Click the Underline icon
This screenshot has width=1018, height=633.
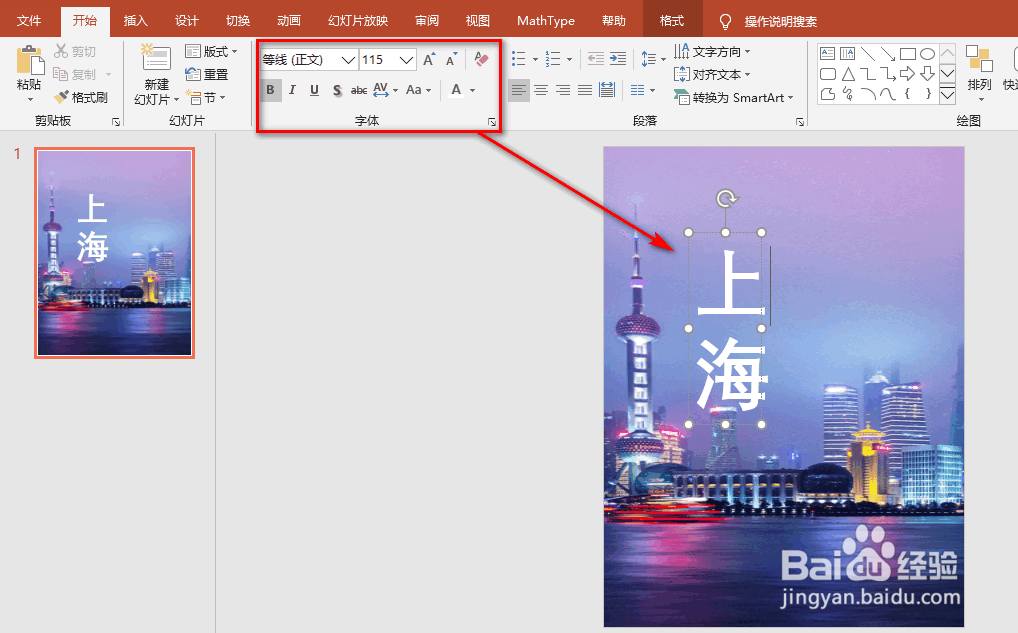point(313,90)
